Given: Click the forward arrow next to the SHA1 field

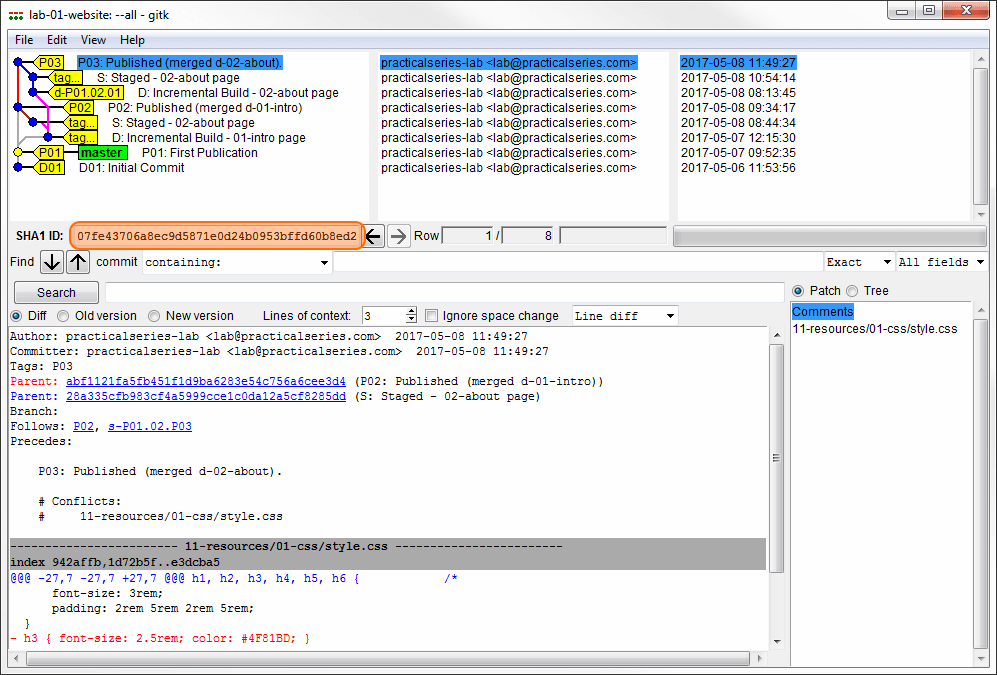Looking at the screenshot, I should (399, 236).
